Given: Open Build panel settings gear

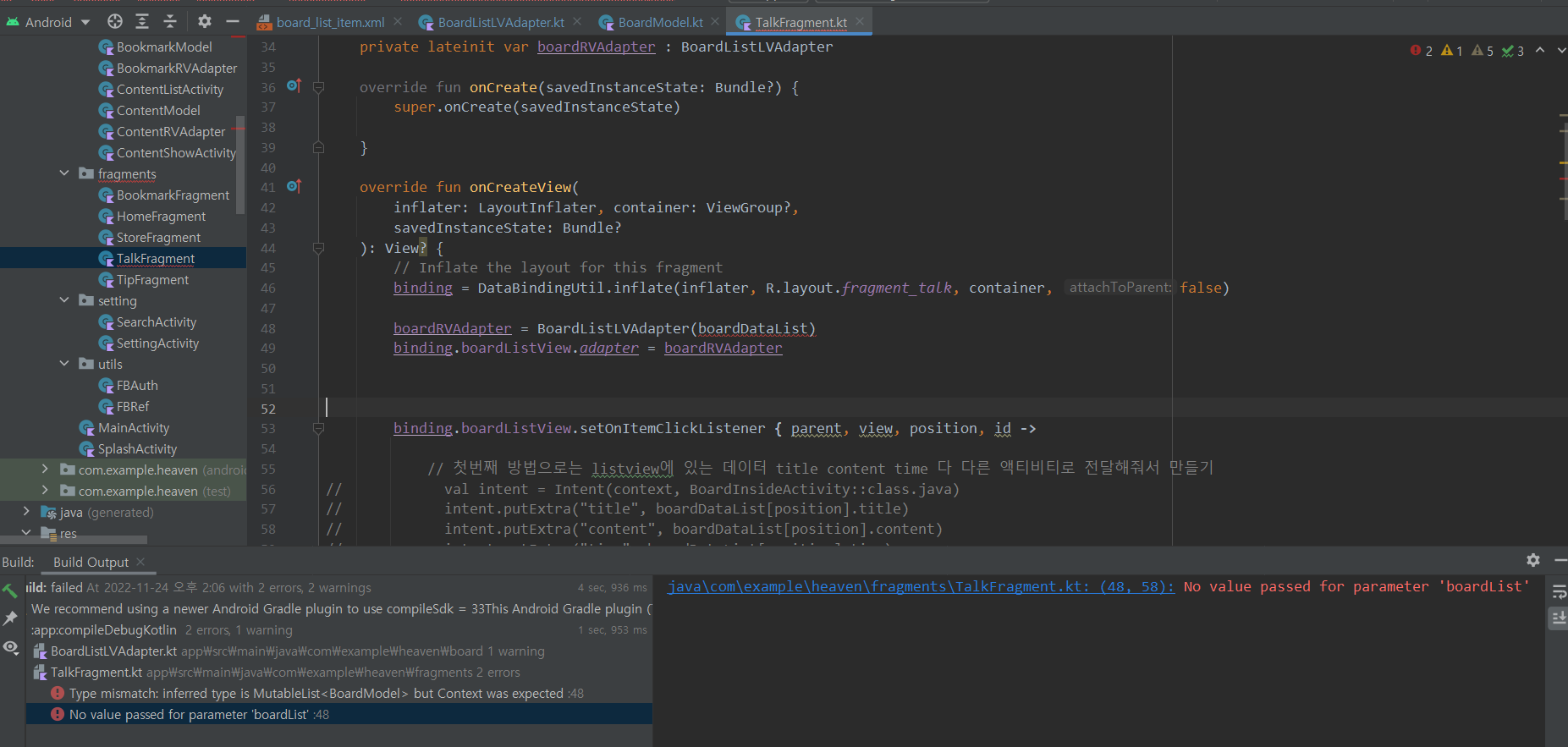Looking at the screenshot, I should (1533, 560).
